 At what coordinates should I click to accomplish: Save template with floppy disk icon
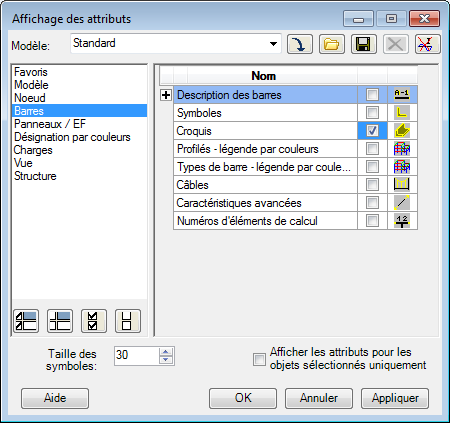click(x=363, y=44)
